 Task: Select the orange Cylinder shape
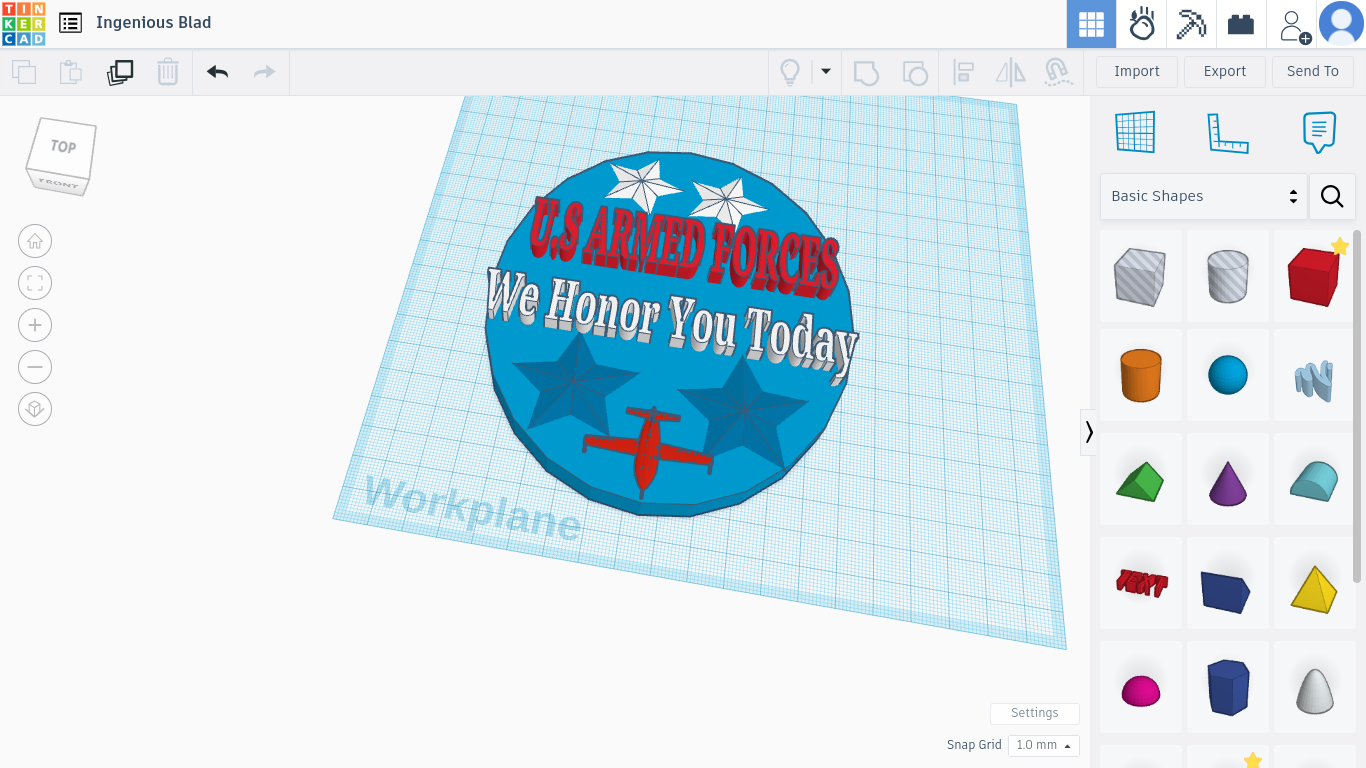pos(1141,375)
